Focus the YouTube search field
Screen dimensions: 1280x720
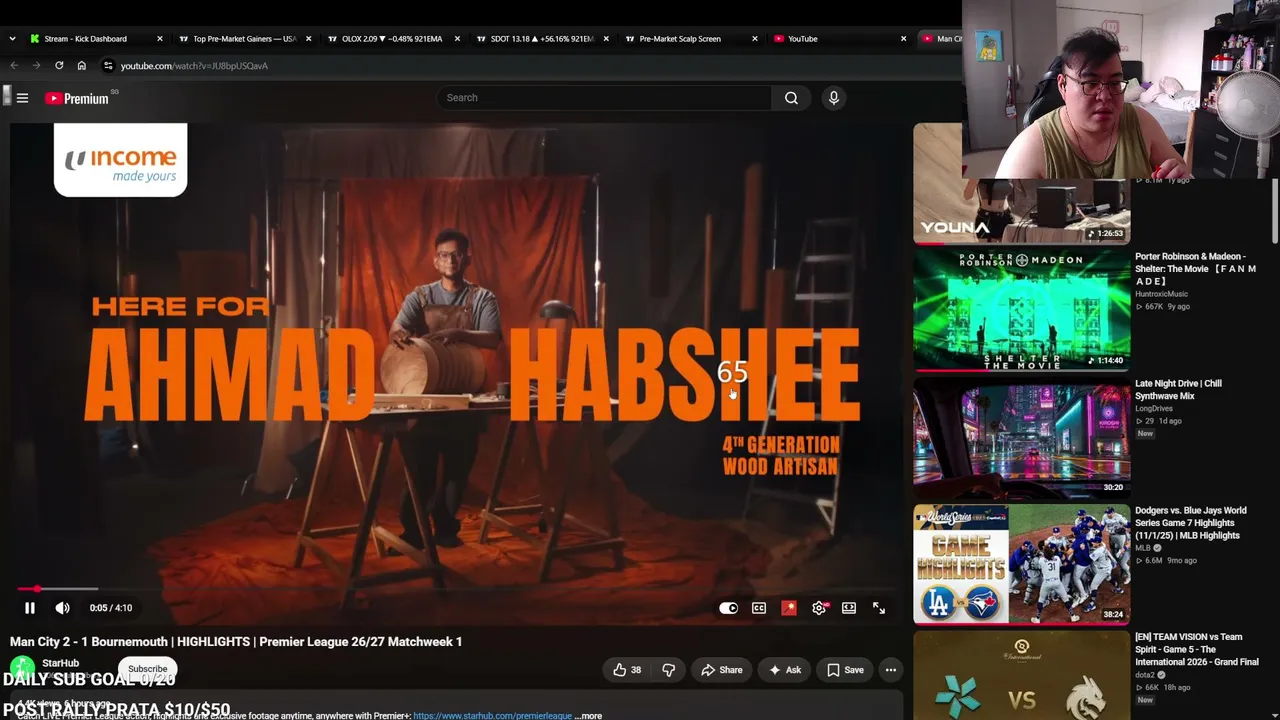(604, 98)
